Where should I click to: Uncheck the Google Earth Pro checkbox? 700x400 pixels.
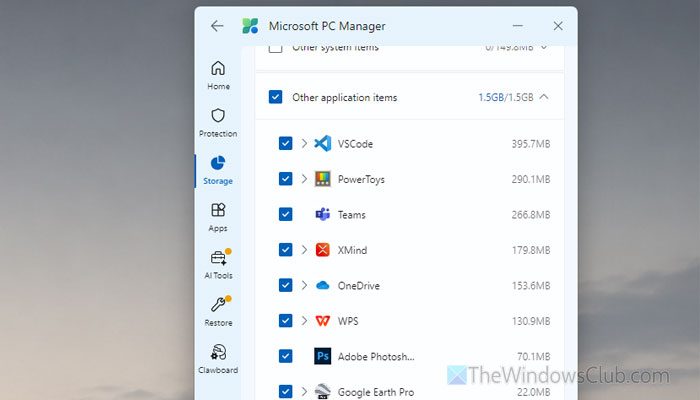286,392
